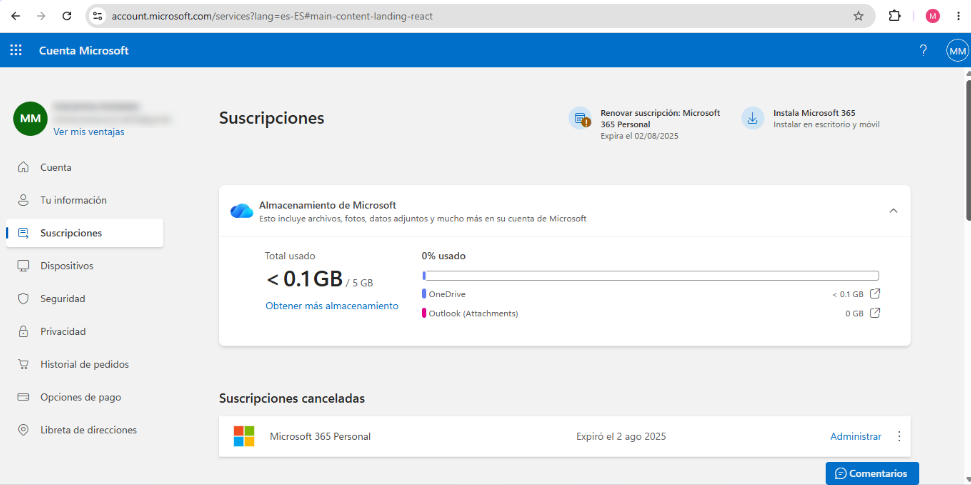The height and width of the screenshot is (485, 971).
Task: Open Historial de pedidos
Action: pos(84,364)
